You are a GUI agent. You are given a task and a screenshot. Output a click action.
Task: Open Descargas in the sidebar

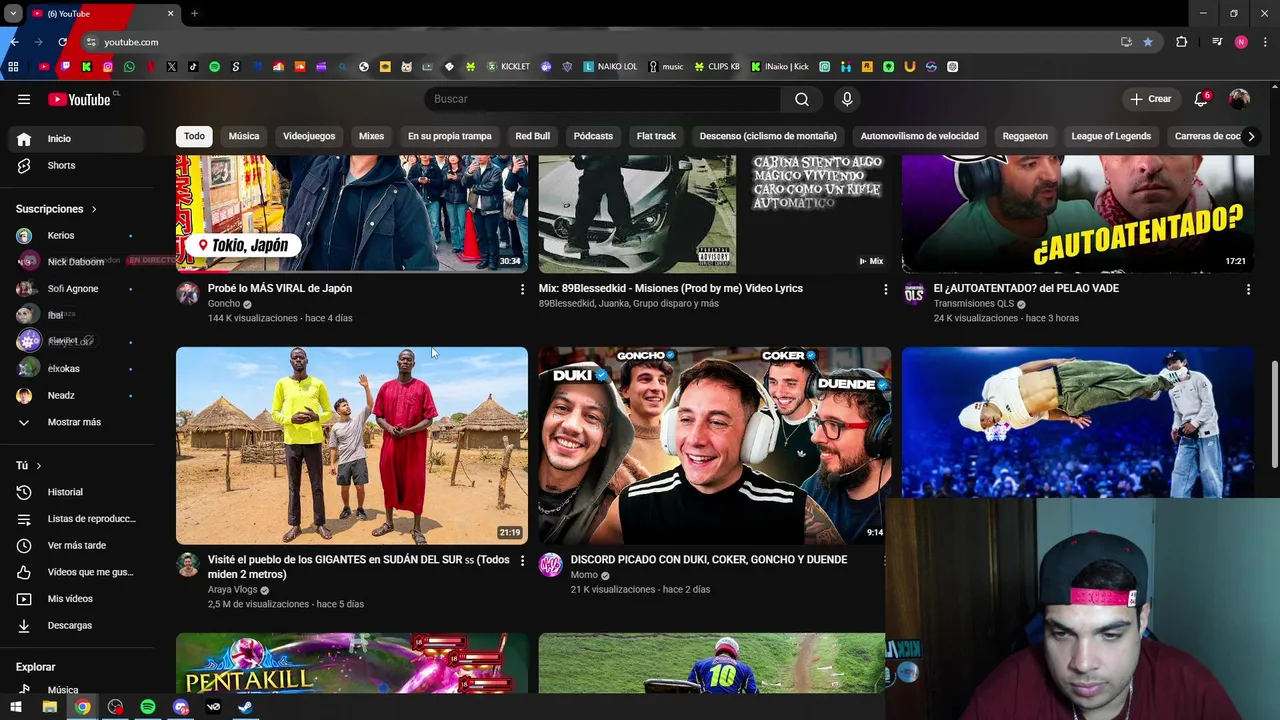click(x=76, y=625)
